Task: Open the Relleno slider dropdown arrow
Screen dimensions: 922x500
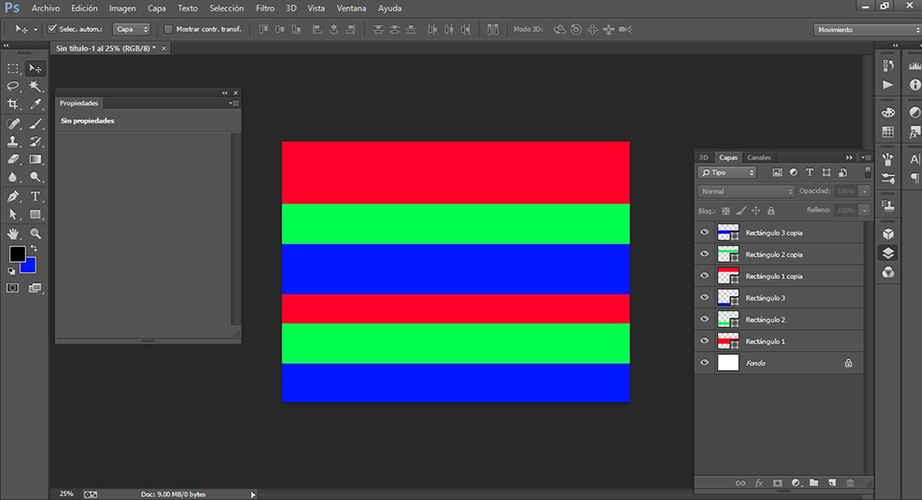Action: [x=864, y=210]
